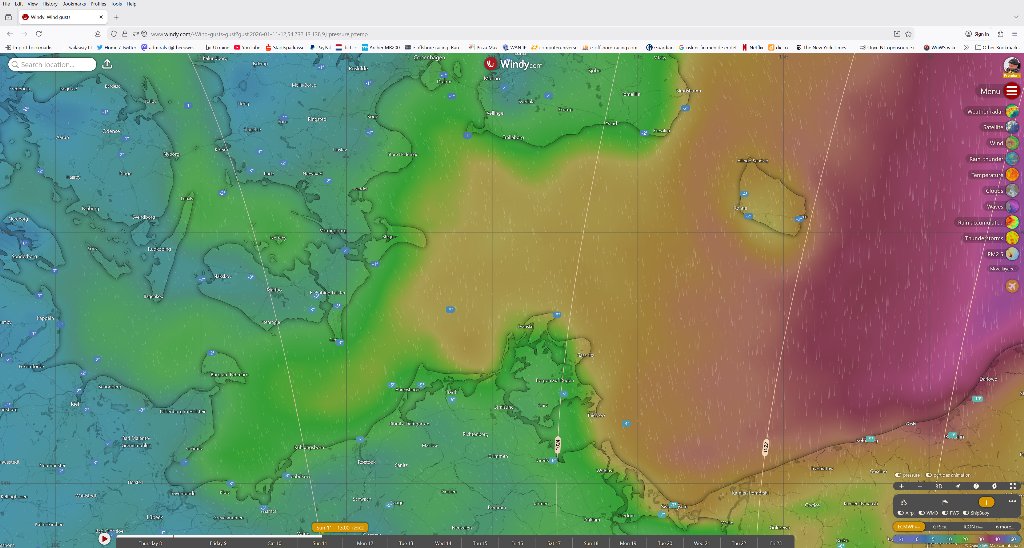The image size is (1024, 548).
Task: Click the Search location input field
Action: pos(55,65)
